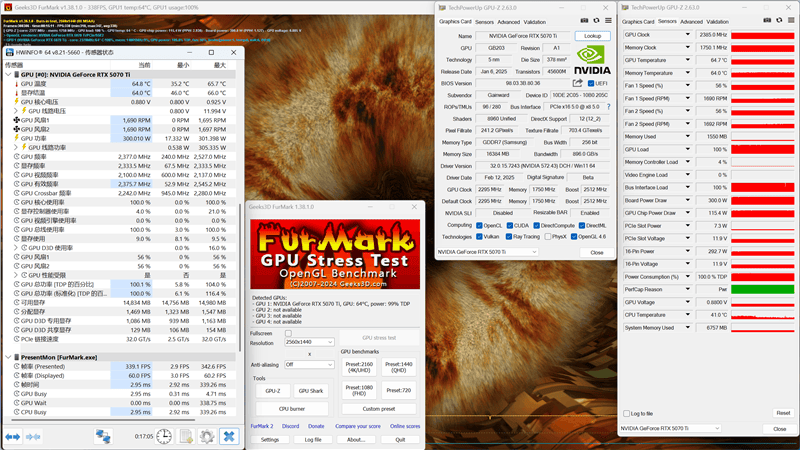Open GPU Clock sensor dropdown arrow
The width and height of the screenshot is (800, 450).
tap(687, 35)
